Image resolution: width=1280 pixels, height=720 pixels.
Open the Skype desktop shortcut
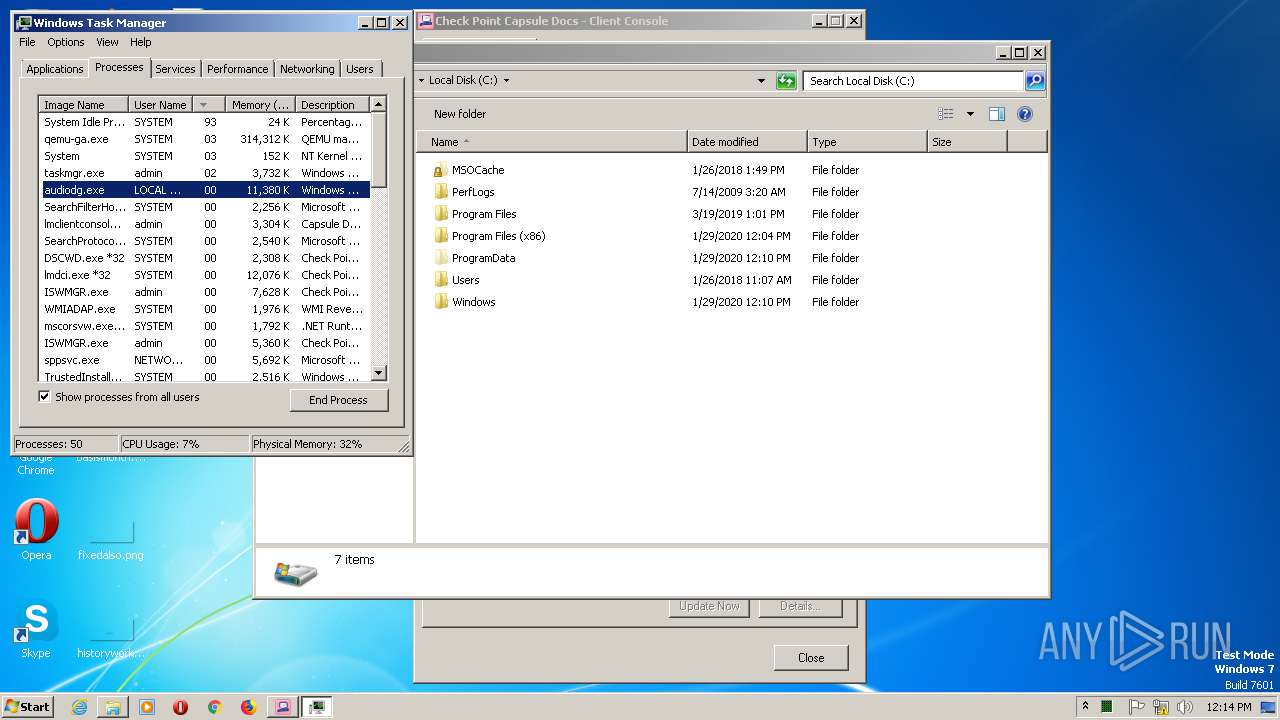tap(36, 629)
